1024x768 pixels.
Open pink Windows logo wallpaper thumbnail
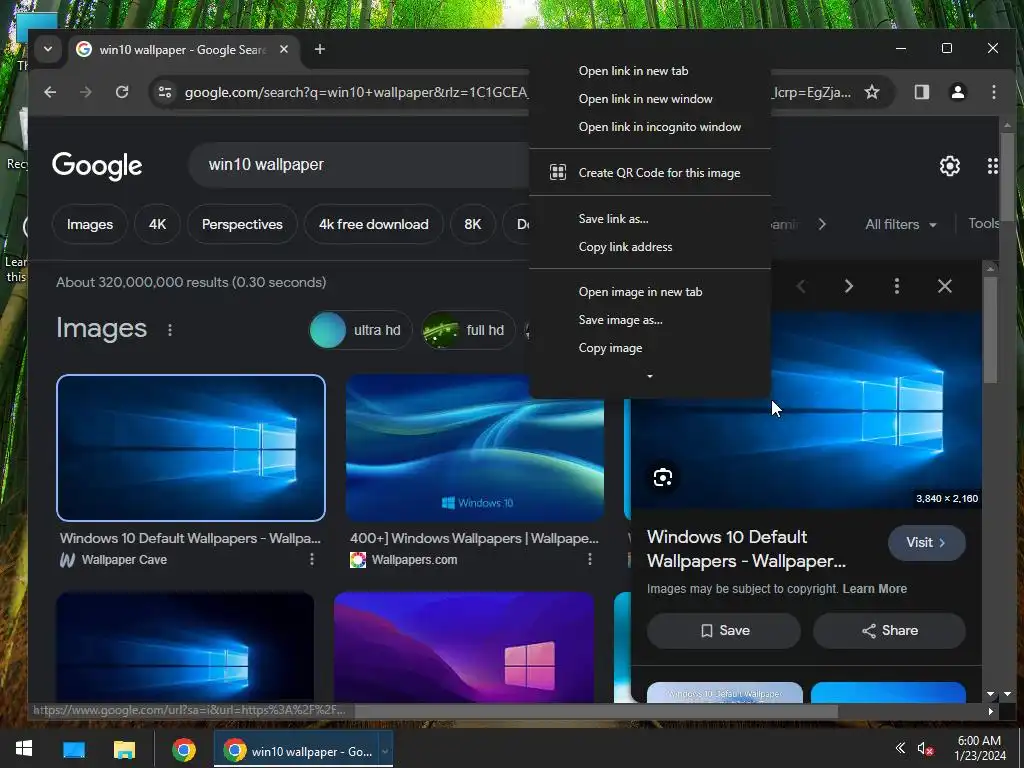point(464,647)
